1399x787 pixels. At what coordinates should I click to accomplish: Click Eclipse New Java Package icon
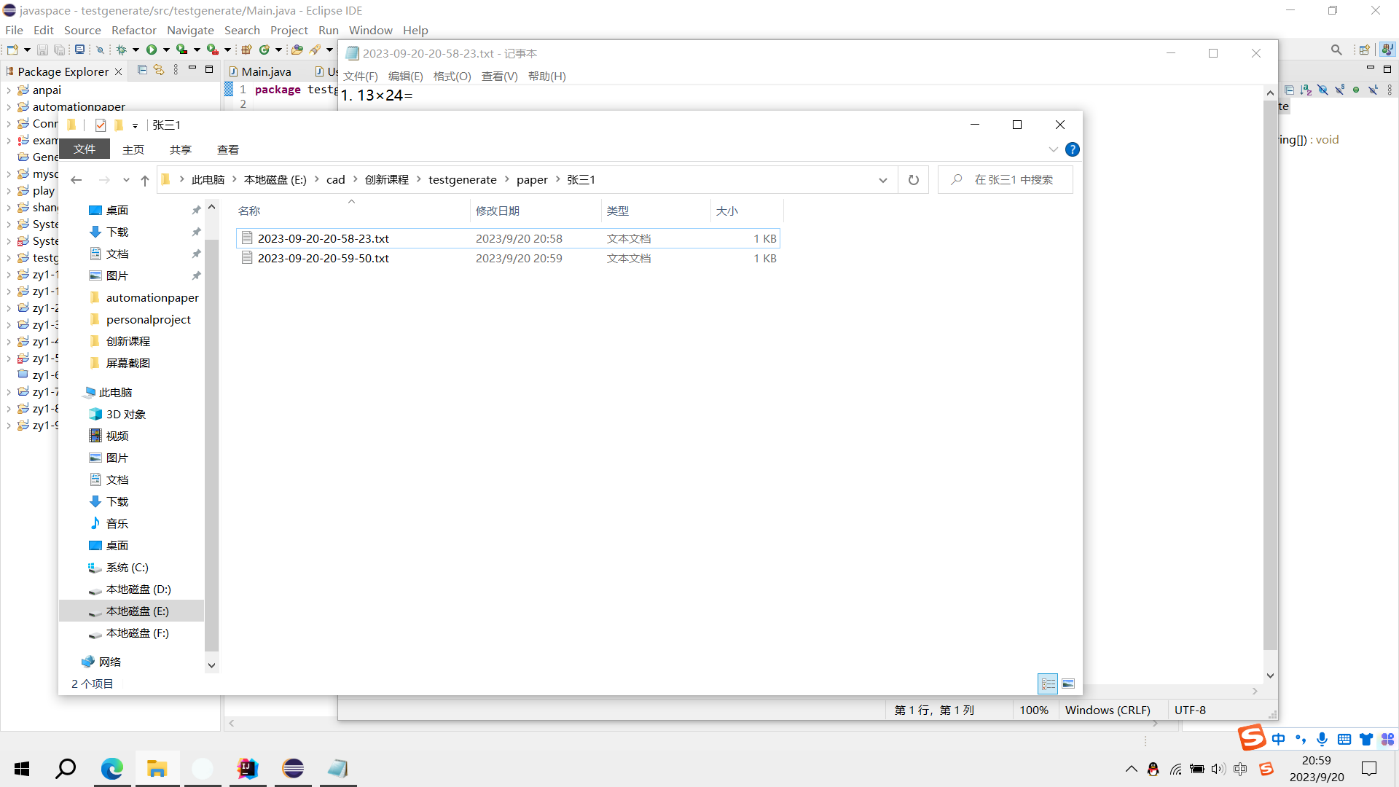coord(246,50)
